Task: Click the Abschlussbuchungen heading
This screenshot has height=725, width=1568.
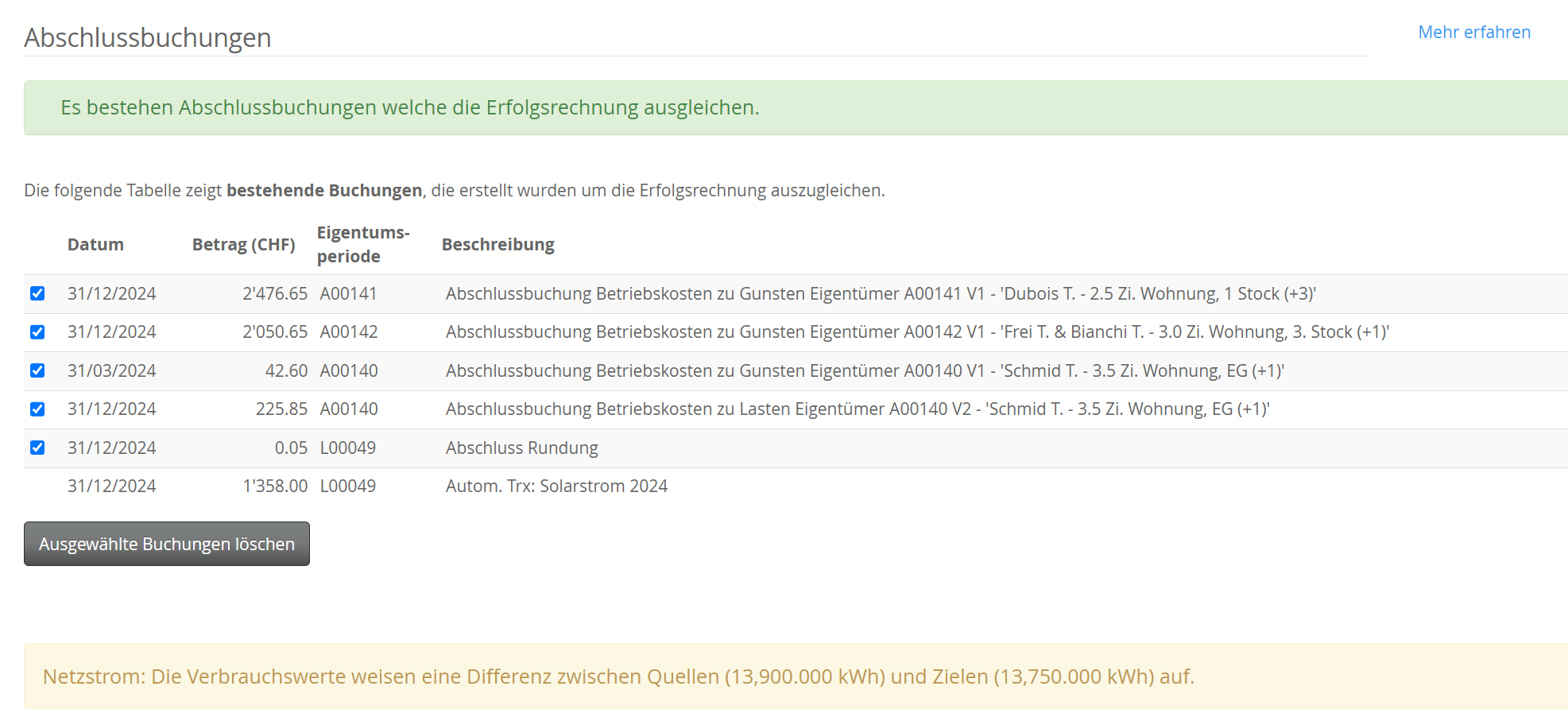Action: pyautogui.click(x=148, y=37)
